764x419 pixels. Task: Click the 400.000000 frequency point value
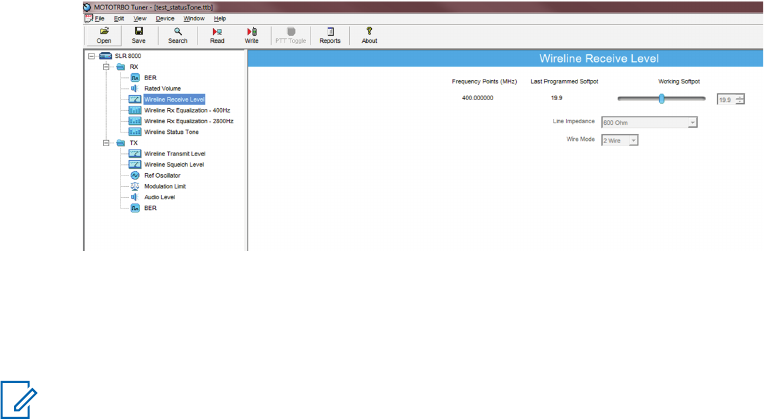tap(478, 98)
